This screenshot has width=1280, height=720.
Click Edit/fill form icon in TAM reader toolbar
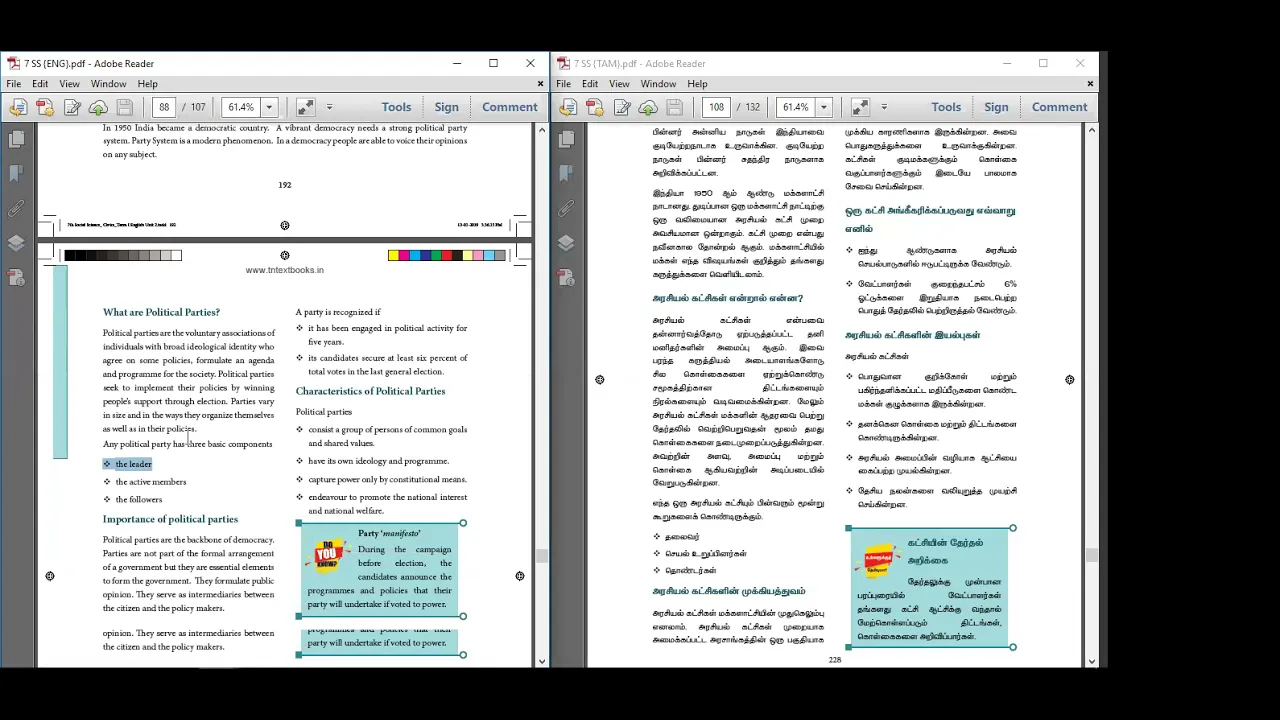pos(622,107)
